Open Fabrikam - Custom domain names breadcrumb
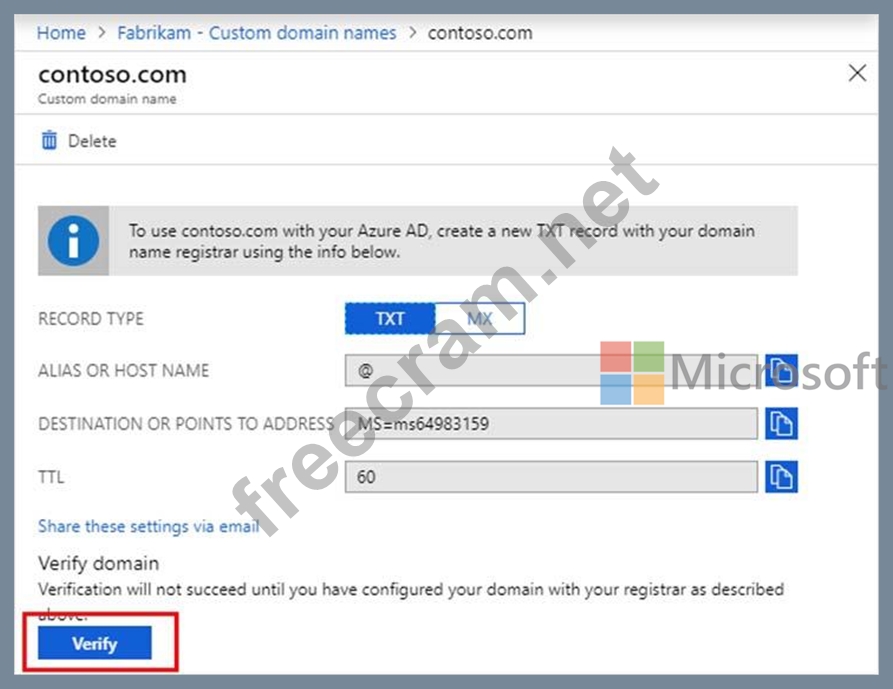 click(257, 33)
